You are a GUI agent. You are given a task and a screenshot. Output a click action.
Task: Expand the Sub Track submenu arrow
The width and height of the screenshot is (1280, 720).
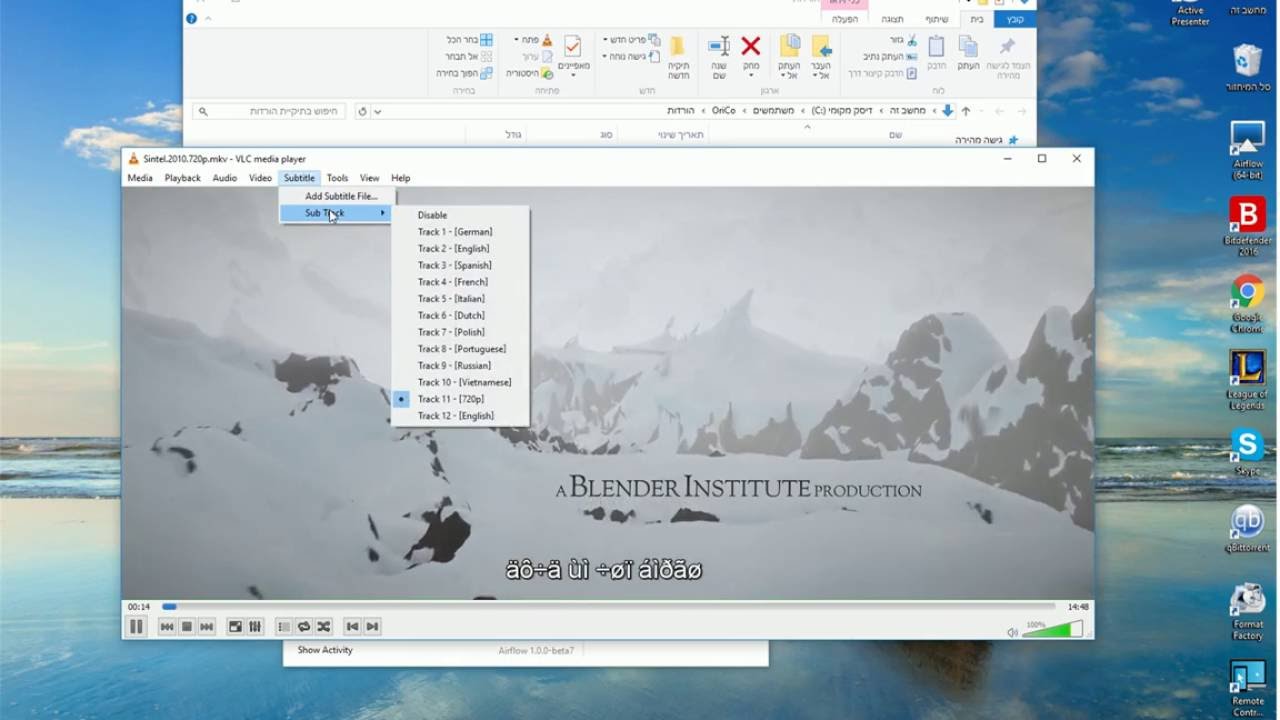coord(382,213)
